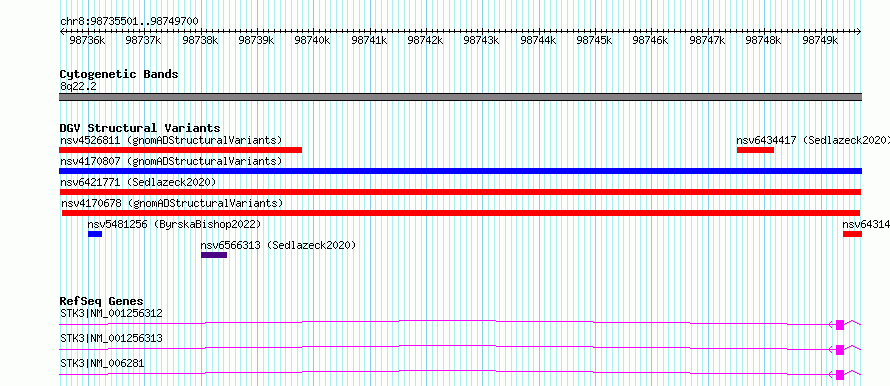Click the 98740k ruler tick label

click(x=313, y=40)
